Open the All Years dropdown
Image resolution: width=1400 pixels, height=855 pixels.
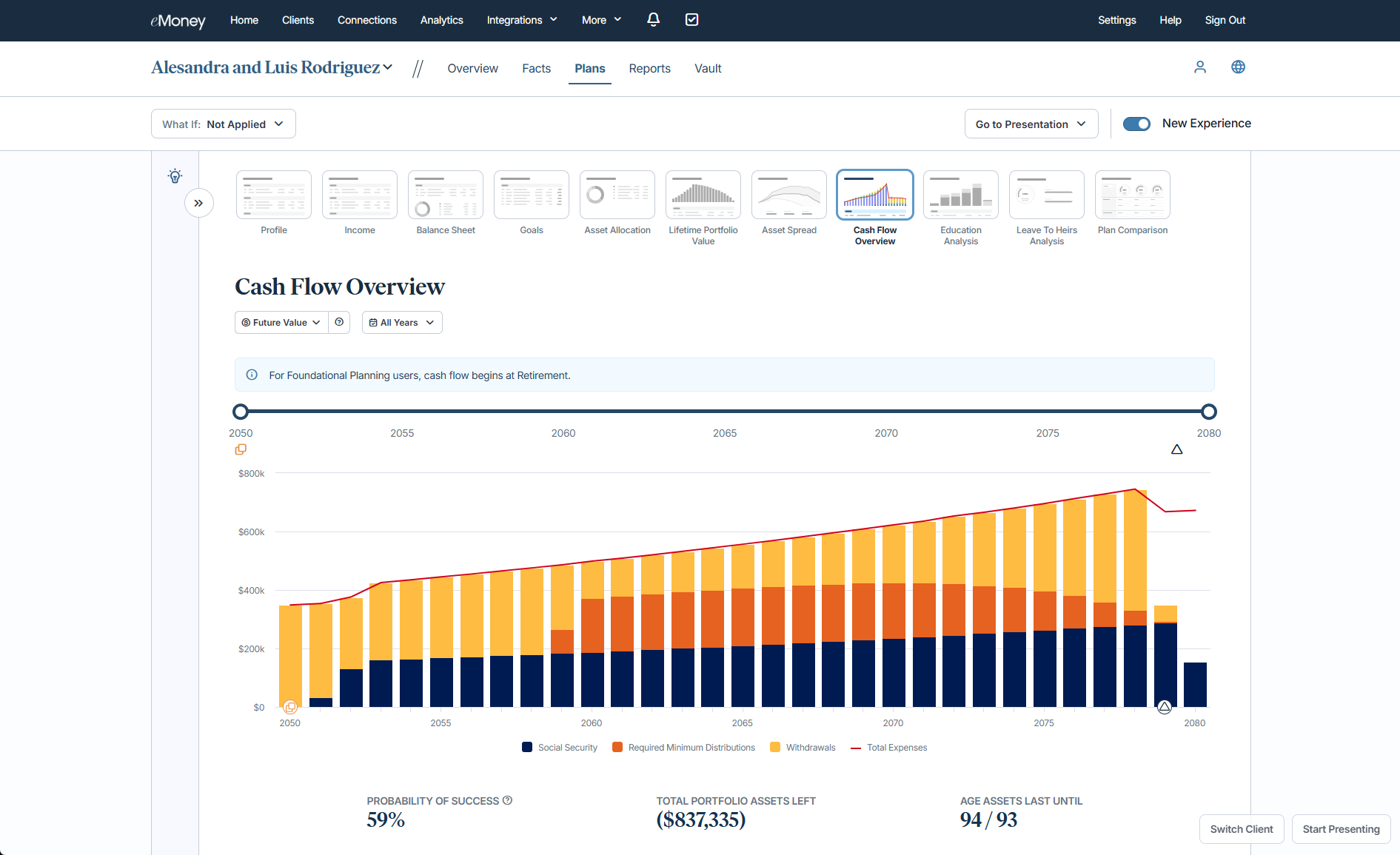(x=402, y=323)
